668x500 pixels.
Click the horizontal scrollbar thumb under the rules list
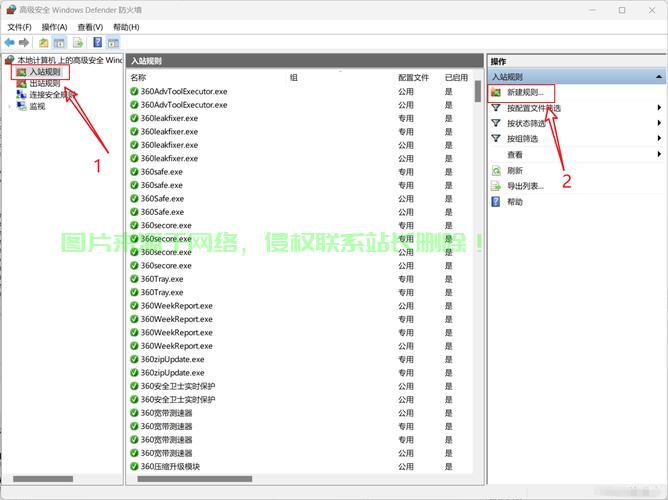point(195,479)
